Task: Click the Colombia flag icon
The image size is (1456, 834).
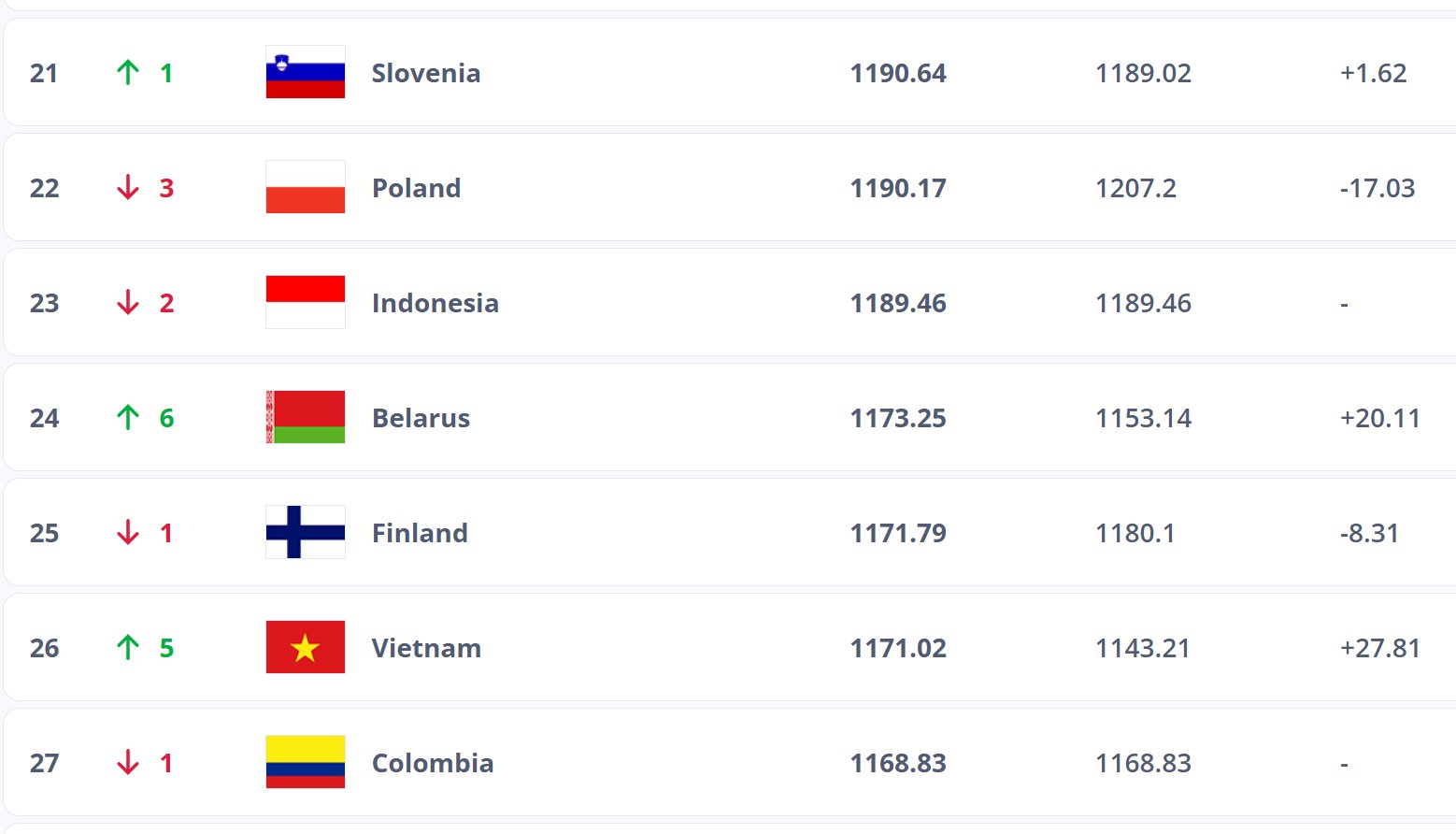Action: 306,762
